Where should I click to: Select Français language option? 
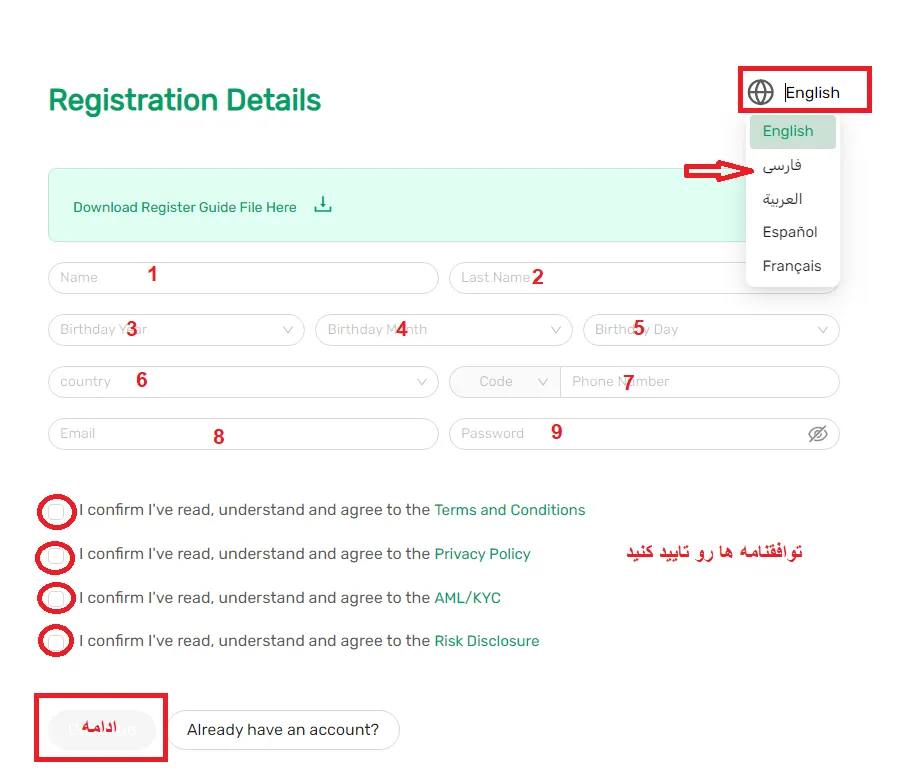(791, 266)
